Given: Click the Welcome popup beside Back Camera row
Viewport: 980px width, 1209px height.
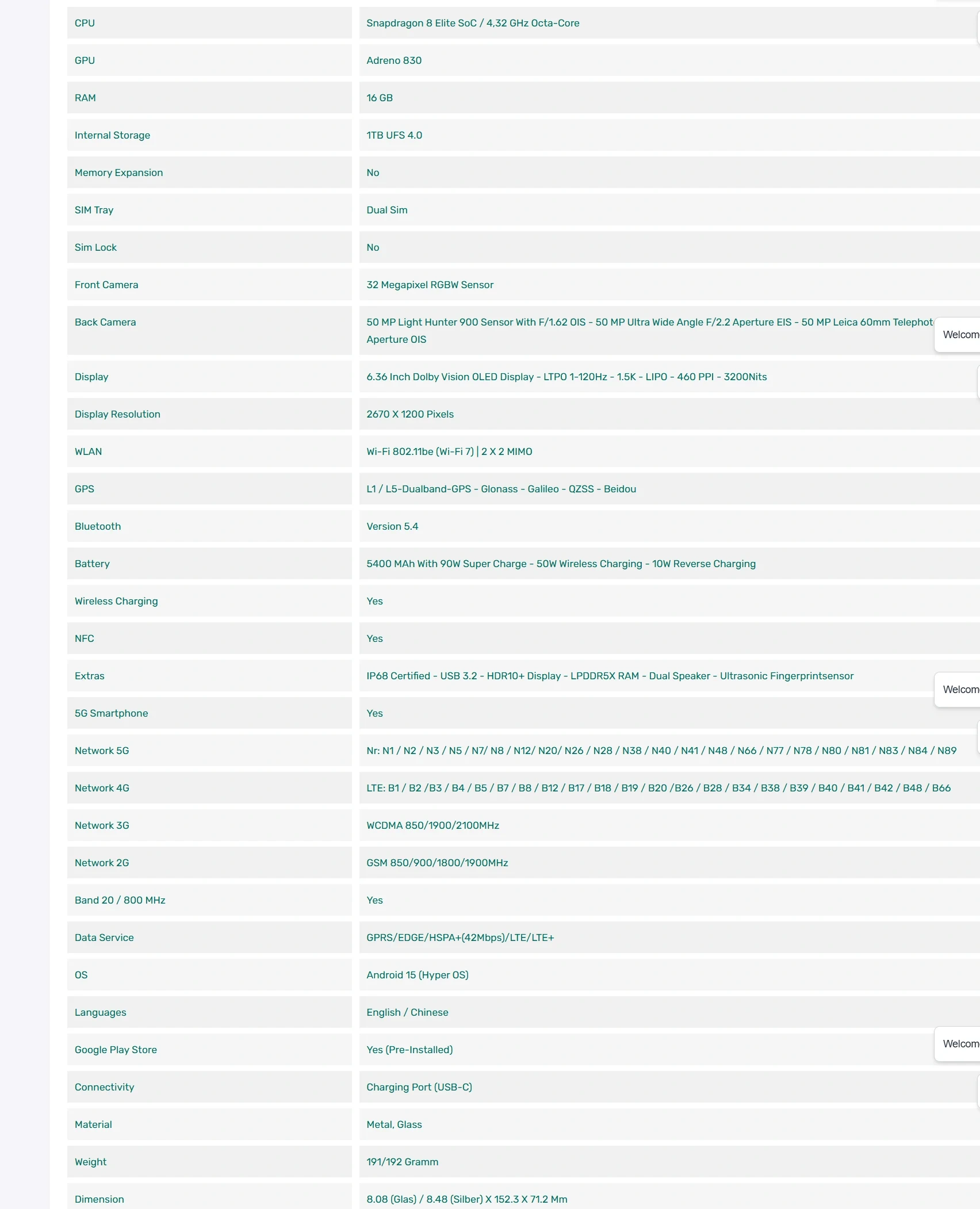Looking at the screenshot, I should tap(959, 335).
